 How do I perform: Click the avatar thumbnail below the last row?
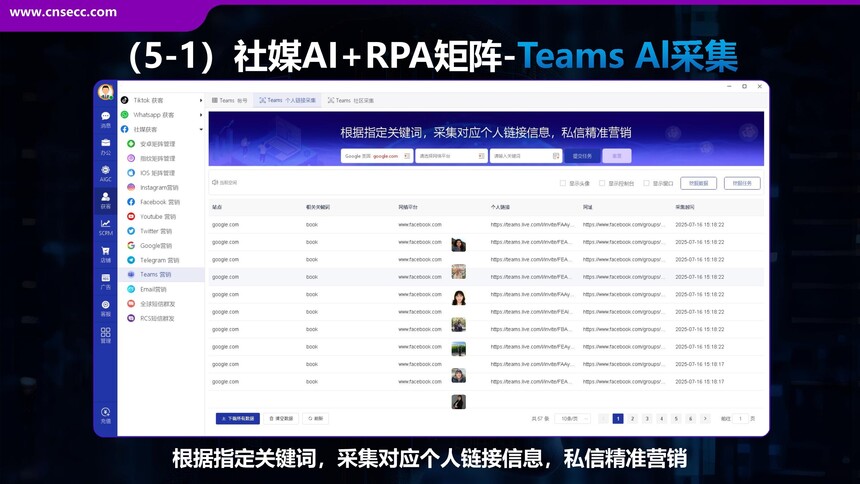[x=459, y=402]
